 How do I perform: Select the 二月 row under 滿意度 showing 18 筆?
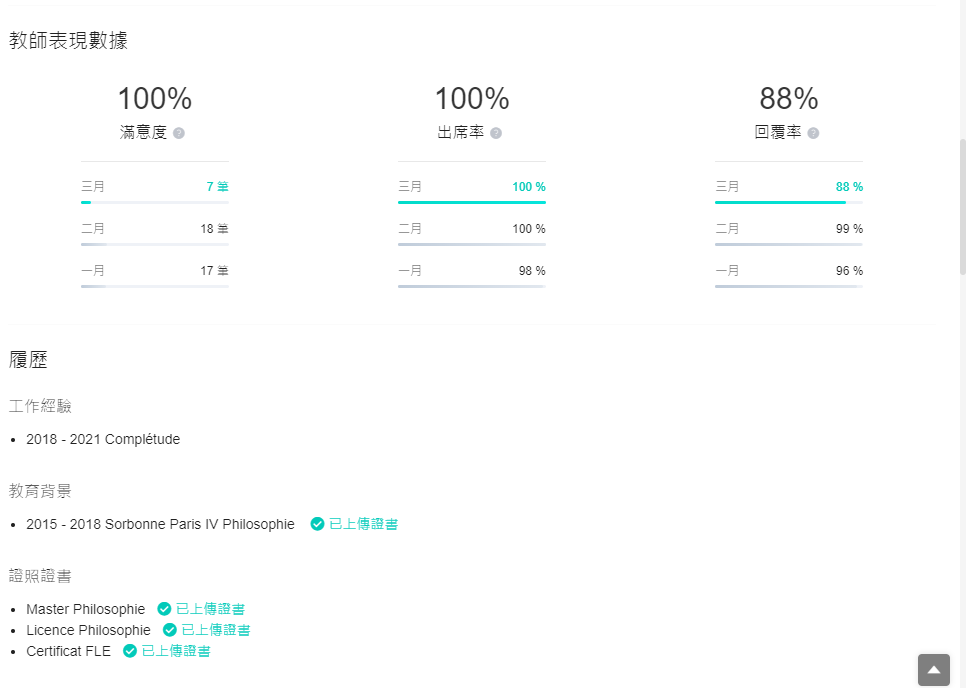pos(155,233)
